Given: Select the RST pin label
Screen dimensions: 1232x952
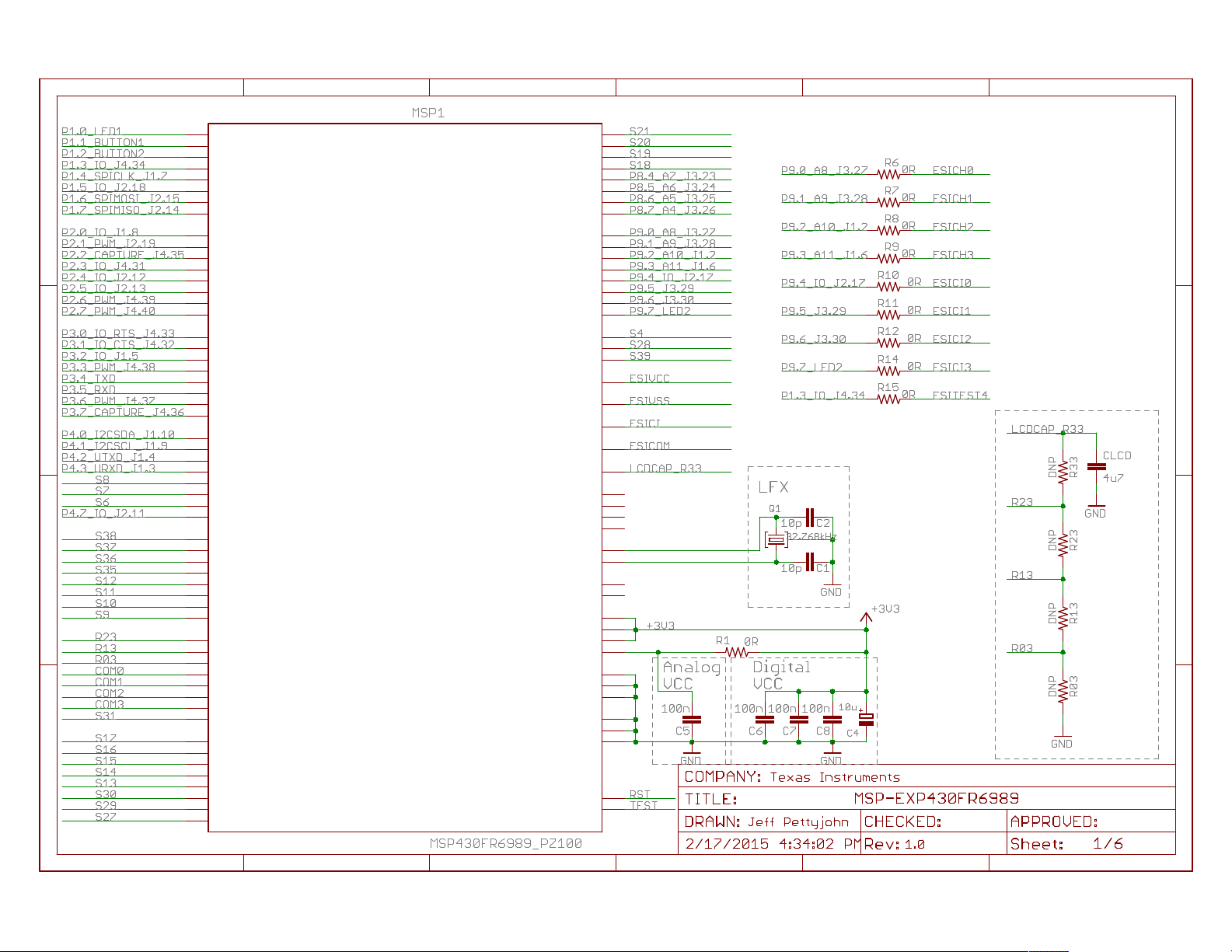Looking at the screenshot, I should tap(640, 794).
